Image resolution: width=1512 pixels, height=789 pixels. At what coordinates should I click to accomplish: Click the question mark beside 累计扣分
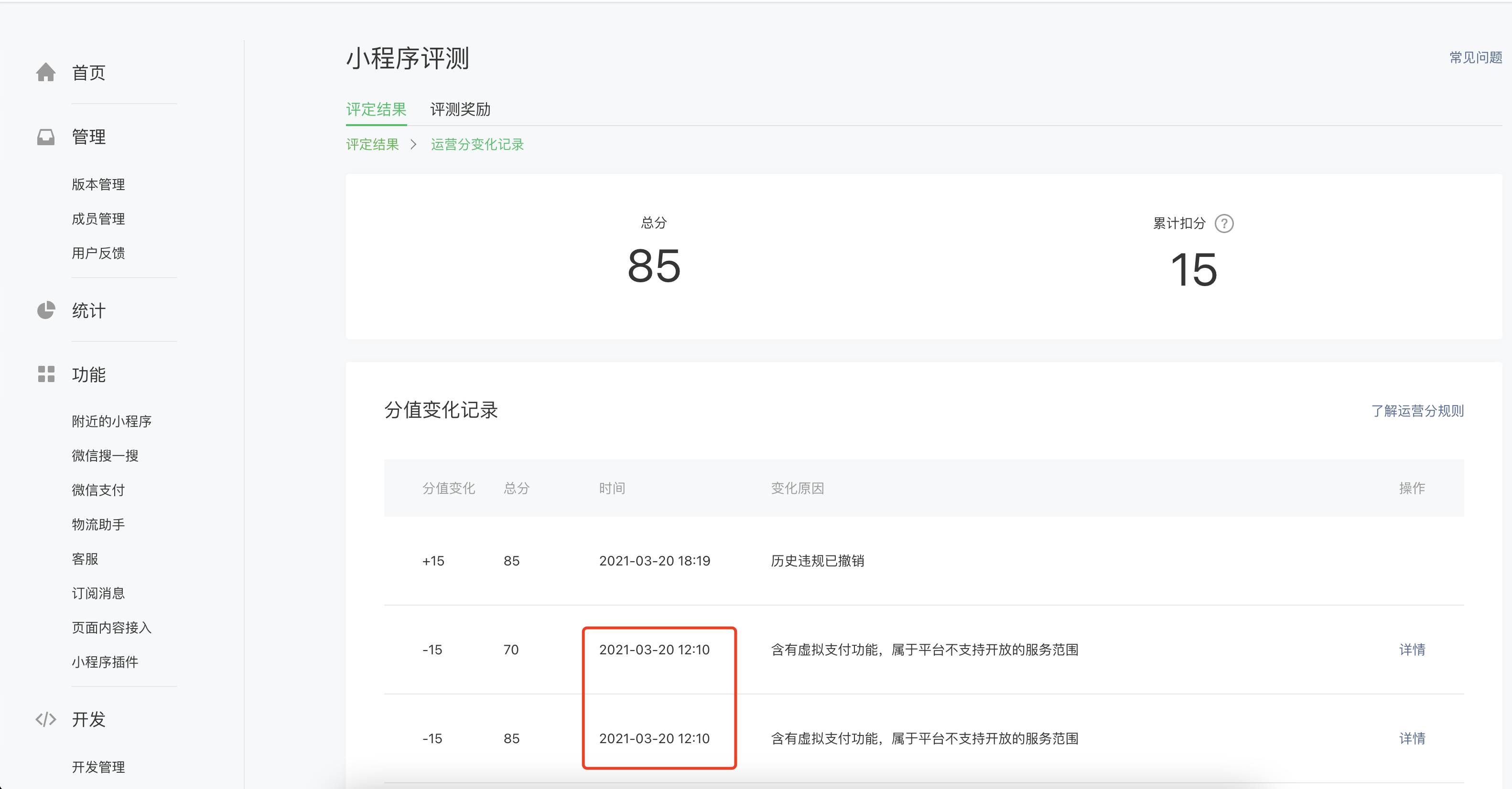pos(1224,224)
